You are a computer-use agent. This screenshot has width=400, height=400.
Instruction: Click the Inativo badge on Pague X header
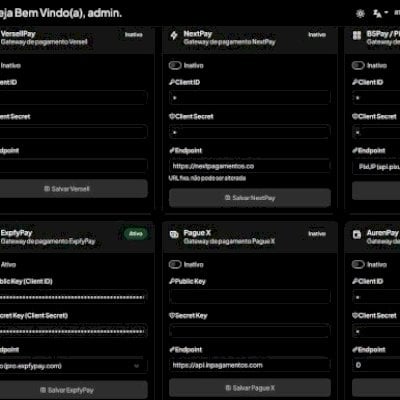pos(317,234)
